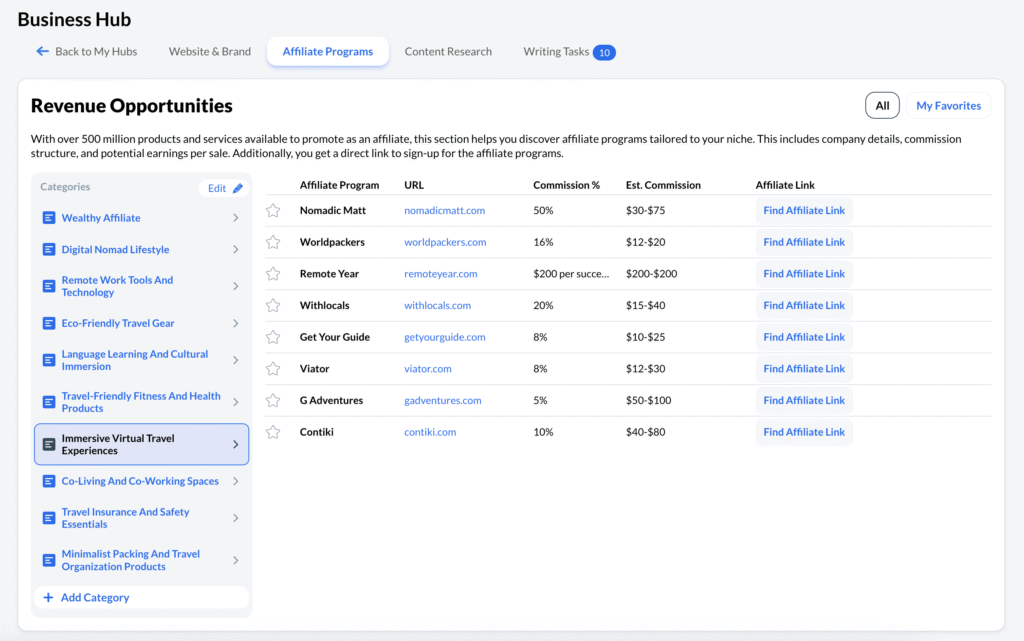
Task: Click Find Affiliate Link for Worldpackers
Action: pyautogui.click(x=802, y=241)
